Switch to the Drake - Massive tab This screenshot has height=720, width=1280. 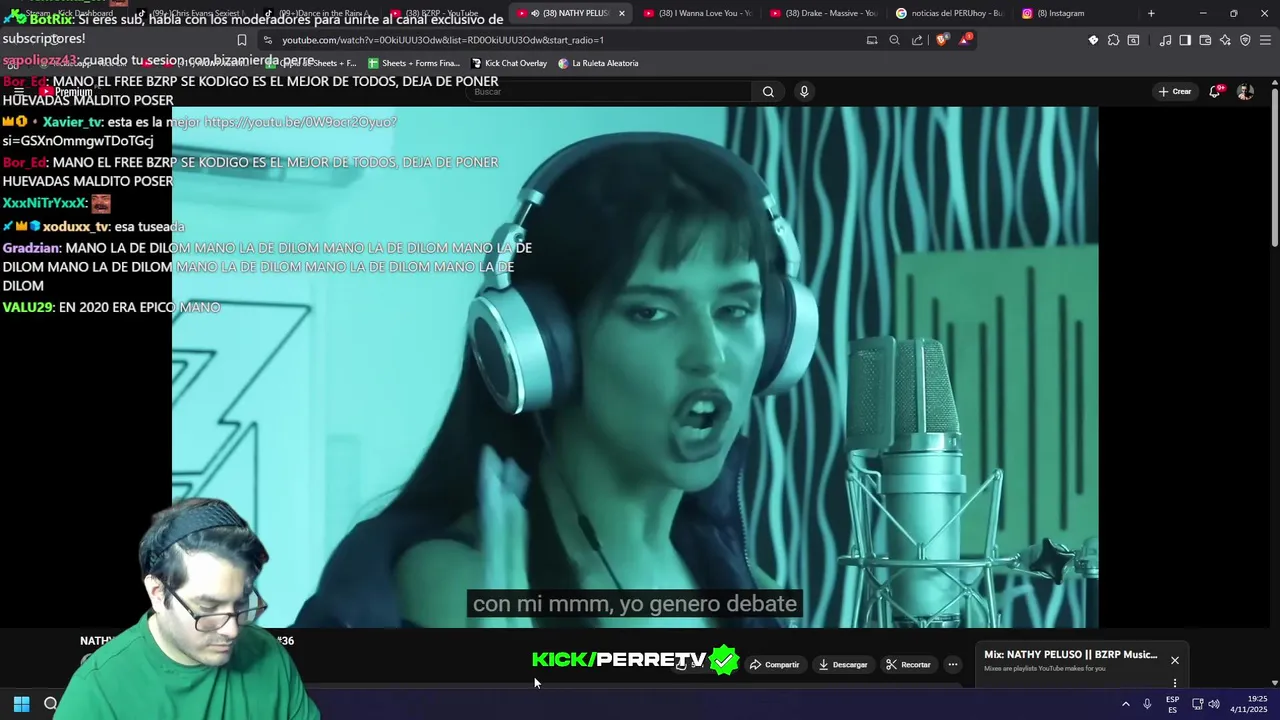[x=824, y=13]
